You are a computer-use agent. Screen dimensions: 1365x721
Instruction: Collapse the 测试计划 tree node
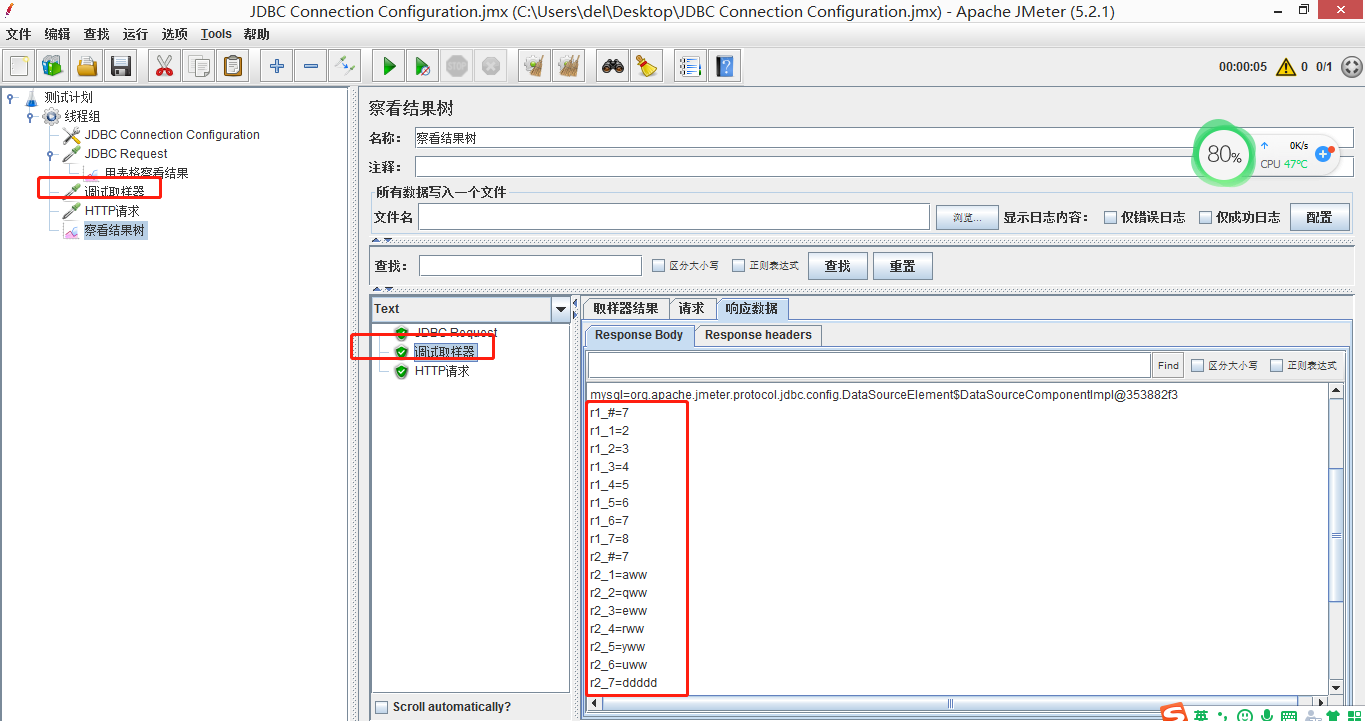(x=11, y=97)
